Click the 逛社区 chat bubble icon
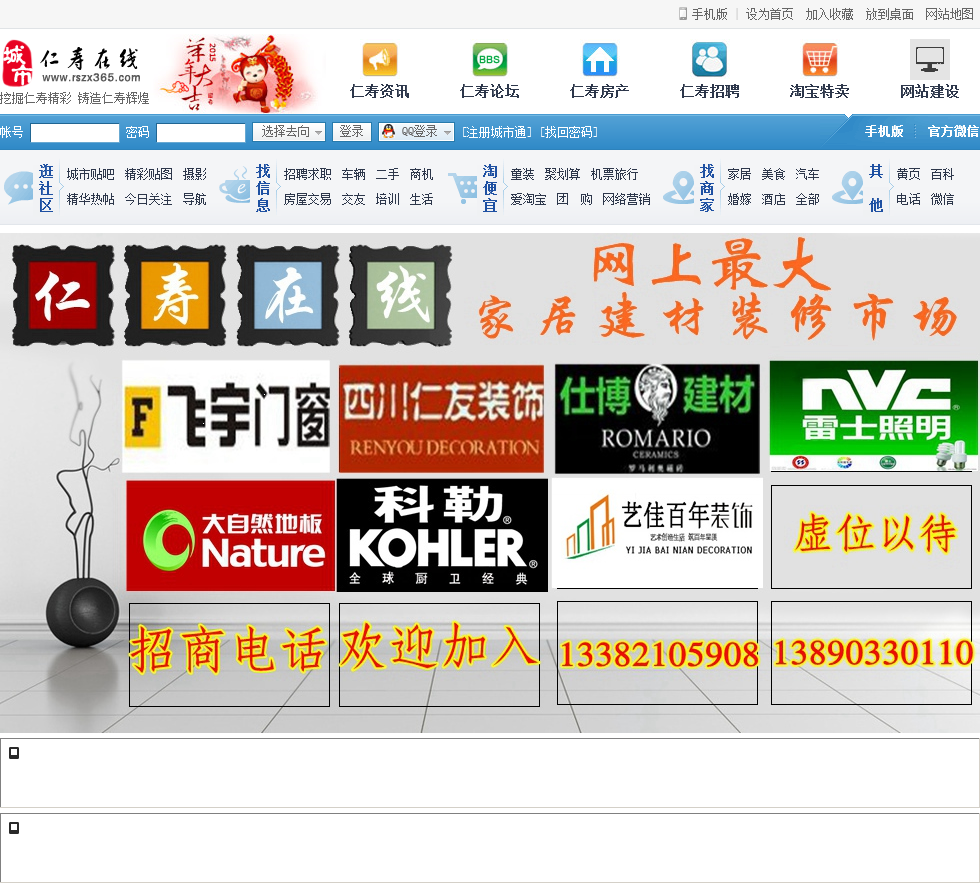Viewport: 980px width, 891px height. pyautogui.click(x=19, y=187)
